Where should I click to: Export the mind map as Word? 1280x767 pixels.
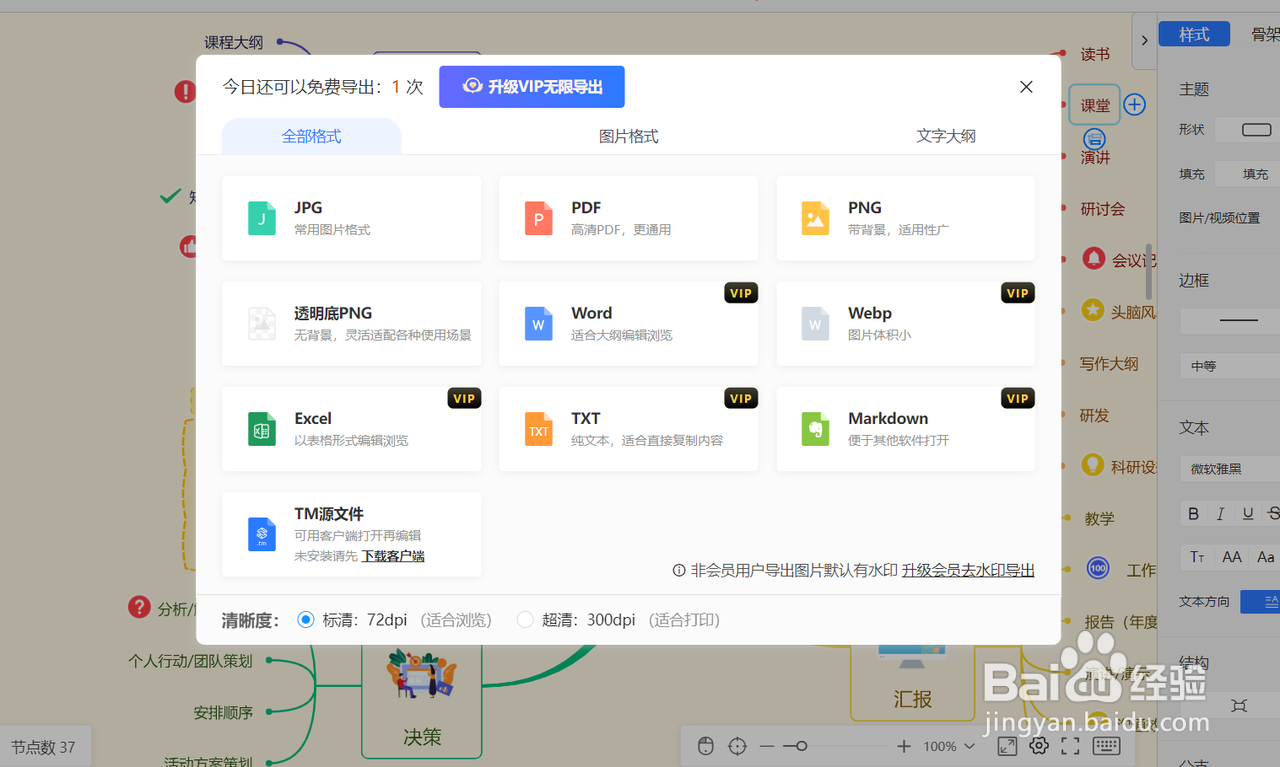pos(628,323)
